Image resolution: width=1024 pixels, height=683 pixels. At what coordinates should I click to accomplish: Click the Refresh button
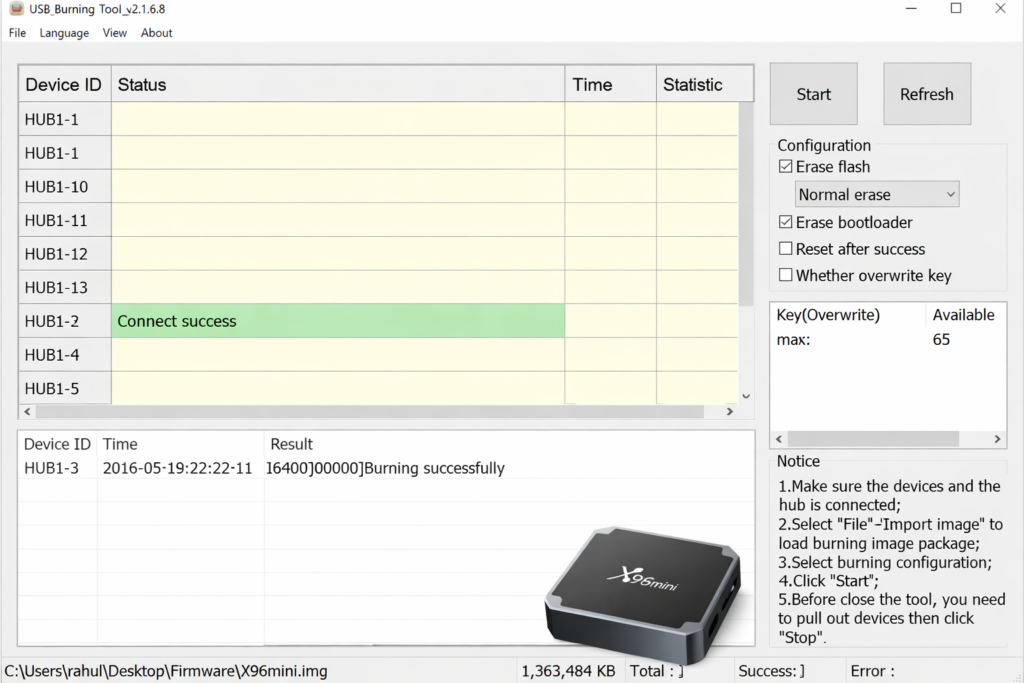click(x=926, y=94)
